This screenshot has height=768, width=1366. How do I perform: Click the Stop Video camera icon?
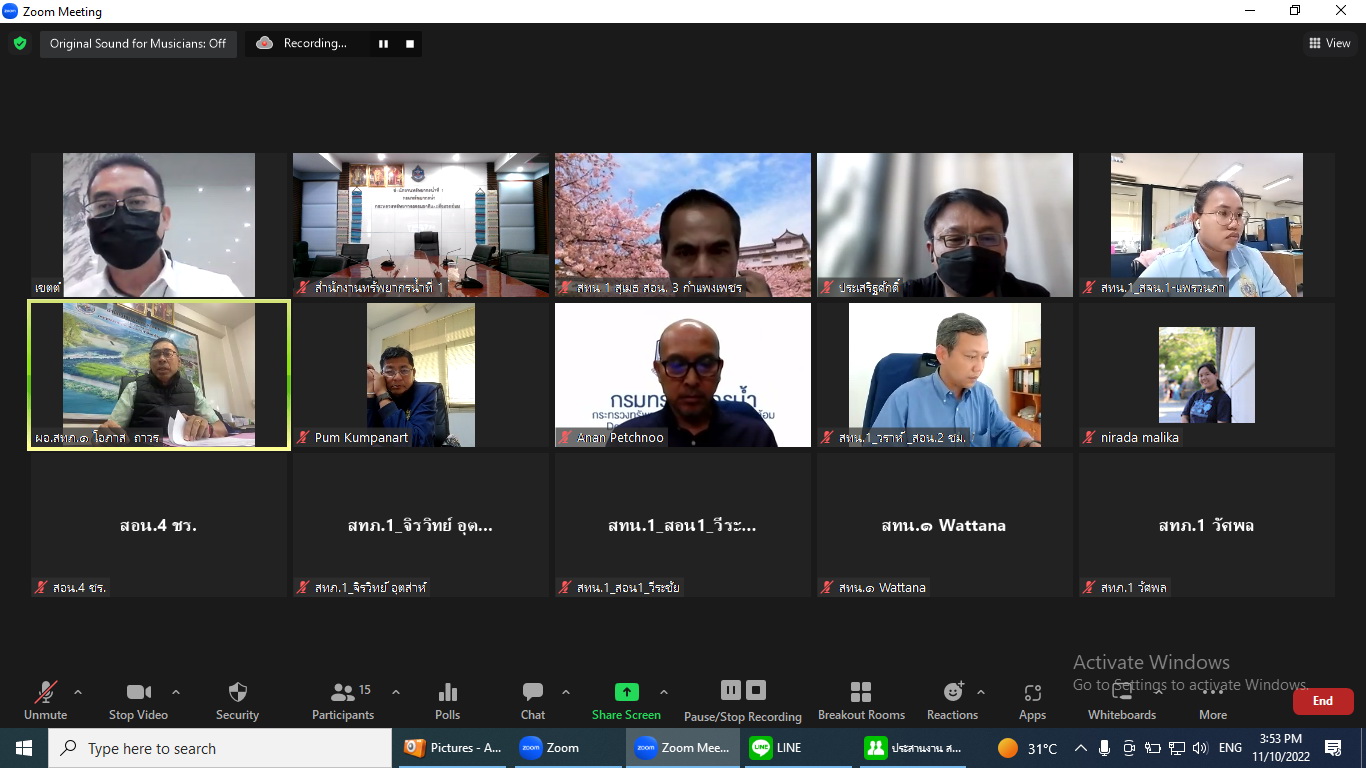(x=138, y=692)
